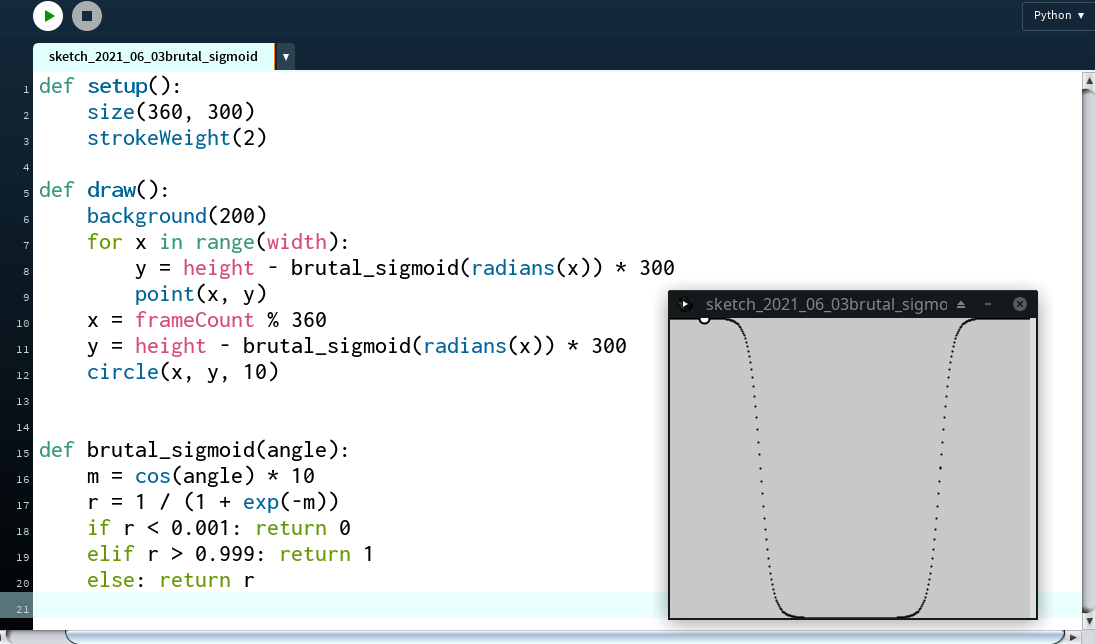1095x644 pixels.
Task: Open the tab options arrow menu
Action: point(286,57)
